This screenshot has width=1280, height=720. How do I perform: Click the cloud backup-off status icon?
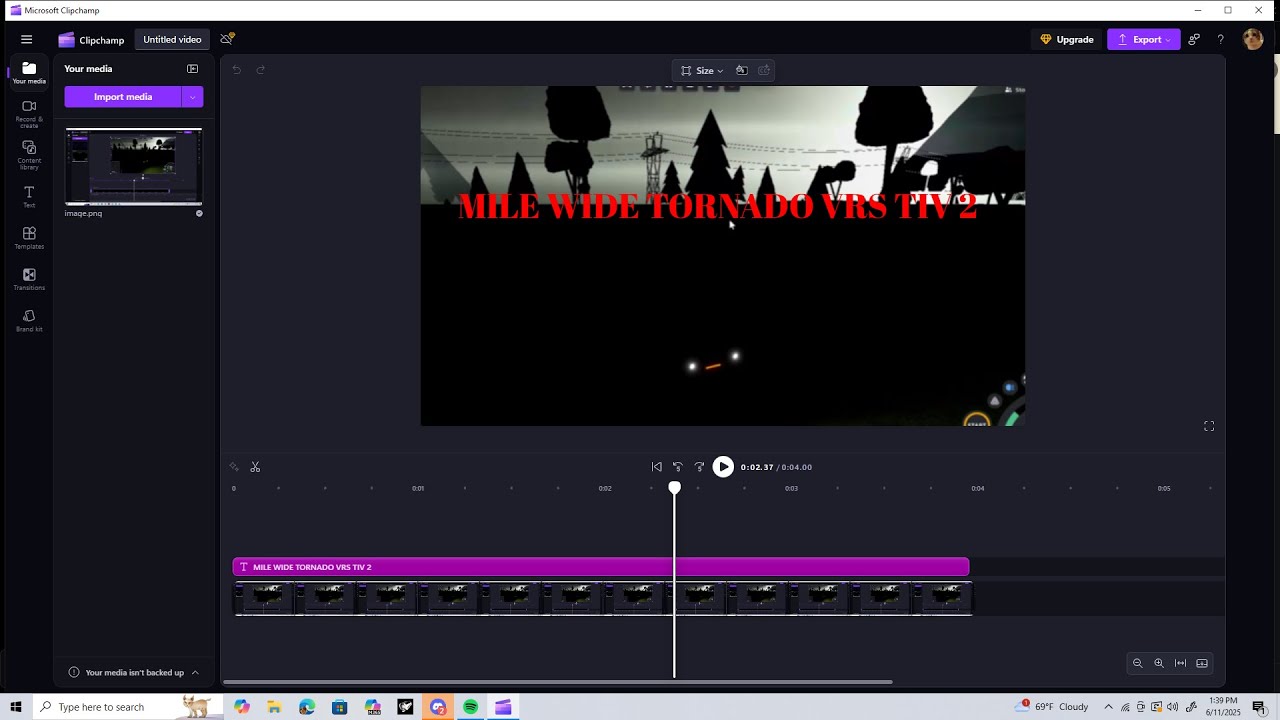pos(227,39)
